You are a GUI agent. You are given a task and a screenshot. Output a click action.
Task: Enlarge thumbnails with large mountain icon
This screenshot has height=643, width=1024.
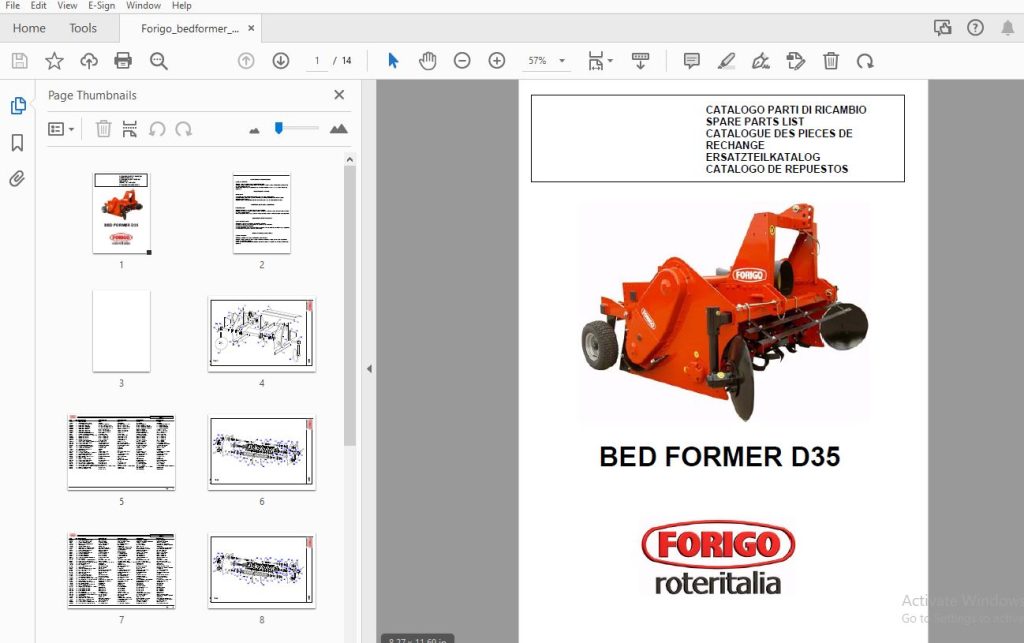338,129
